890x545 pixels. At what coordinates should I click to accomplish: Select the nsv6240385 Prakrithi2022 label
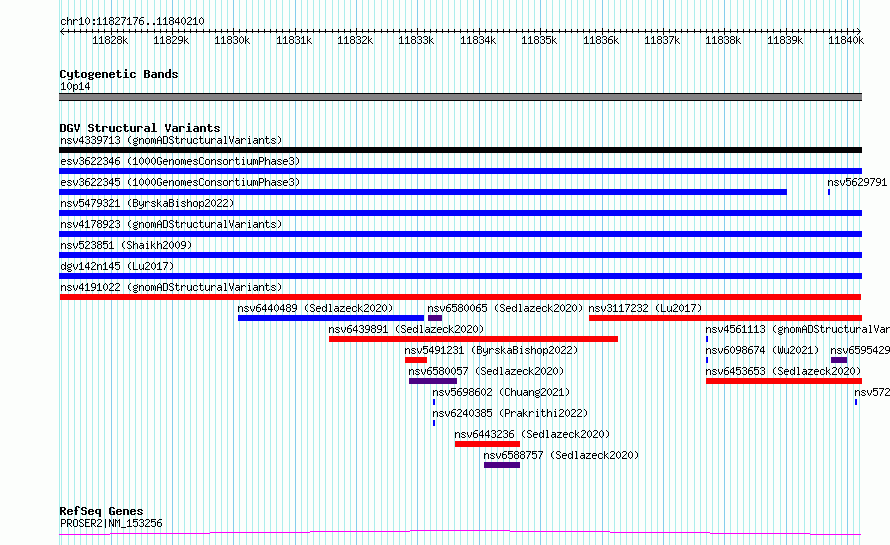(510, 413)
